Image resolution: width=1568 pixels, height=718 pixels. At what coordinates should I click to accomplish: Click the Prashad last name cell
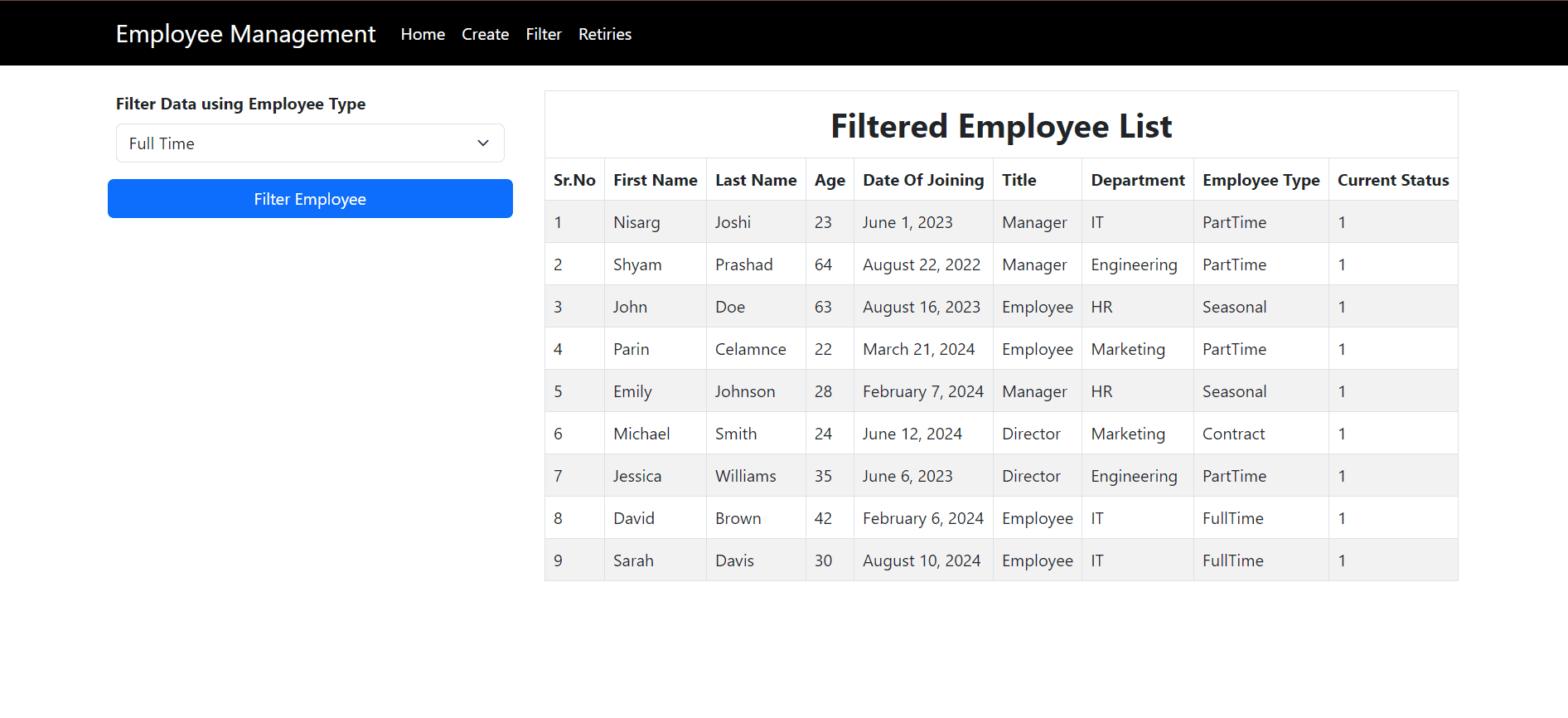pyautogui.click(x=743, y=264)
